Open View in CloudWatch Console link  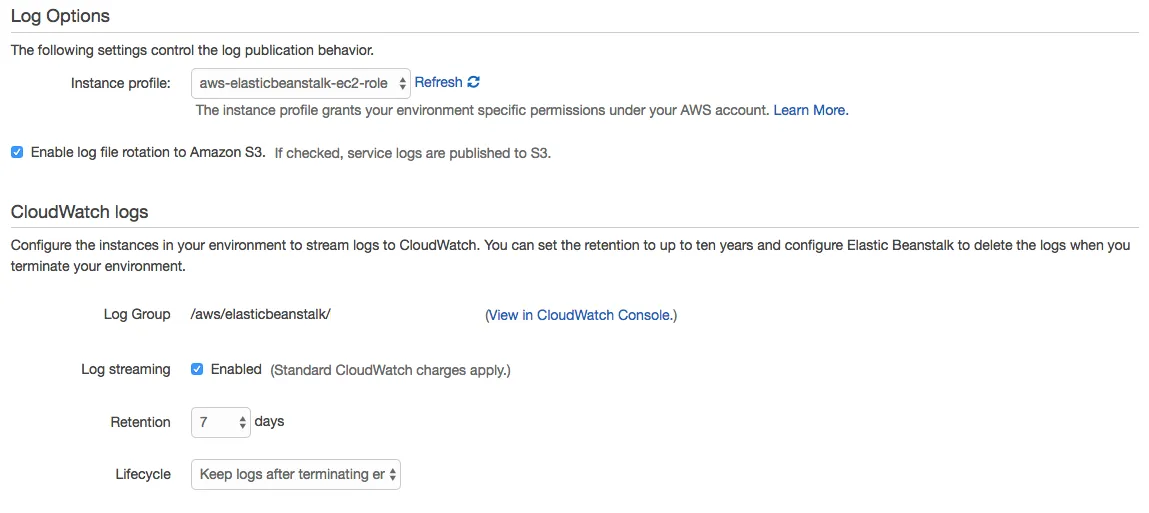[x=581, y=315]
